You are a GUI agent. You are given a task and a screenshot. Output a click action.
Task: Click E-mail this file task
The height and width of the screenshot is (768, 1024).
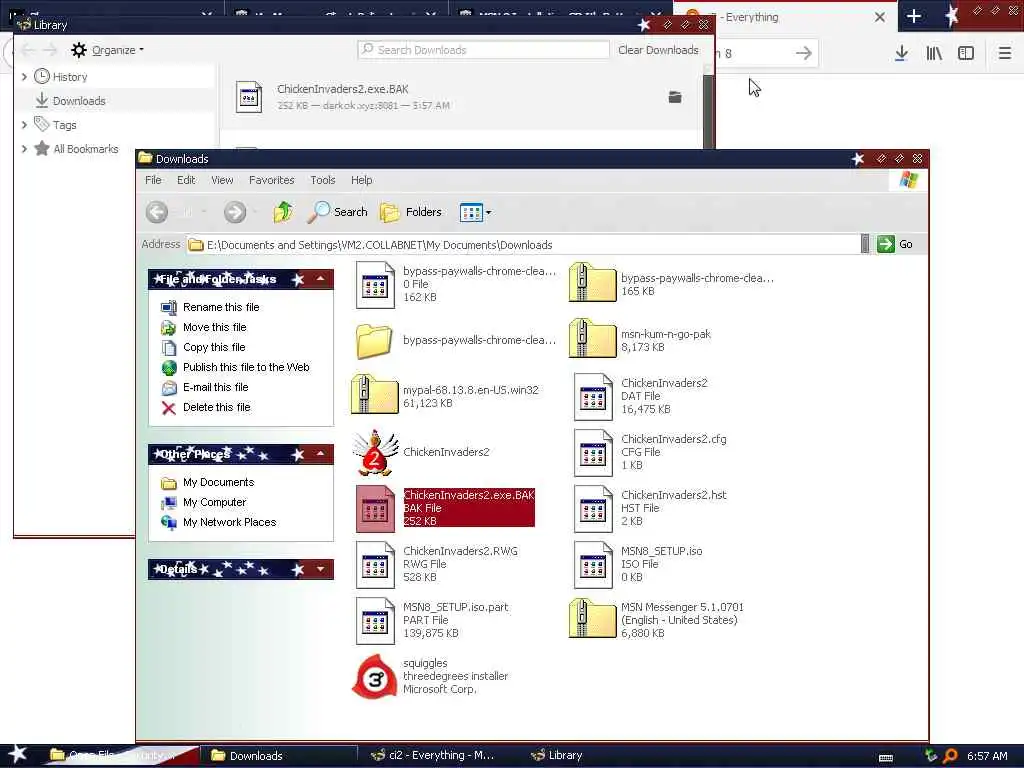[216, 387]
